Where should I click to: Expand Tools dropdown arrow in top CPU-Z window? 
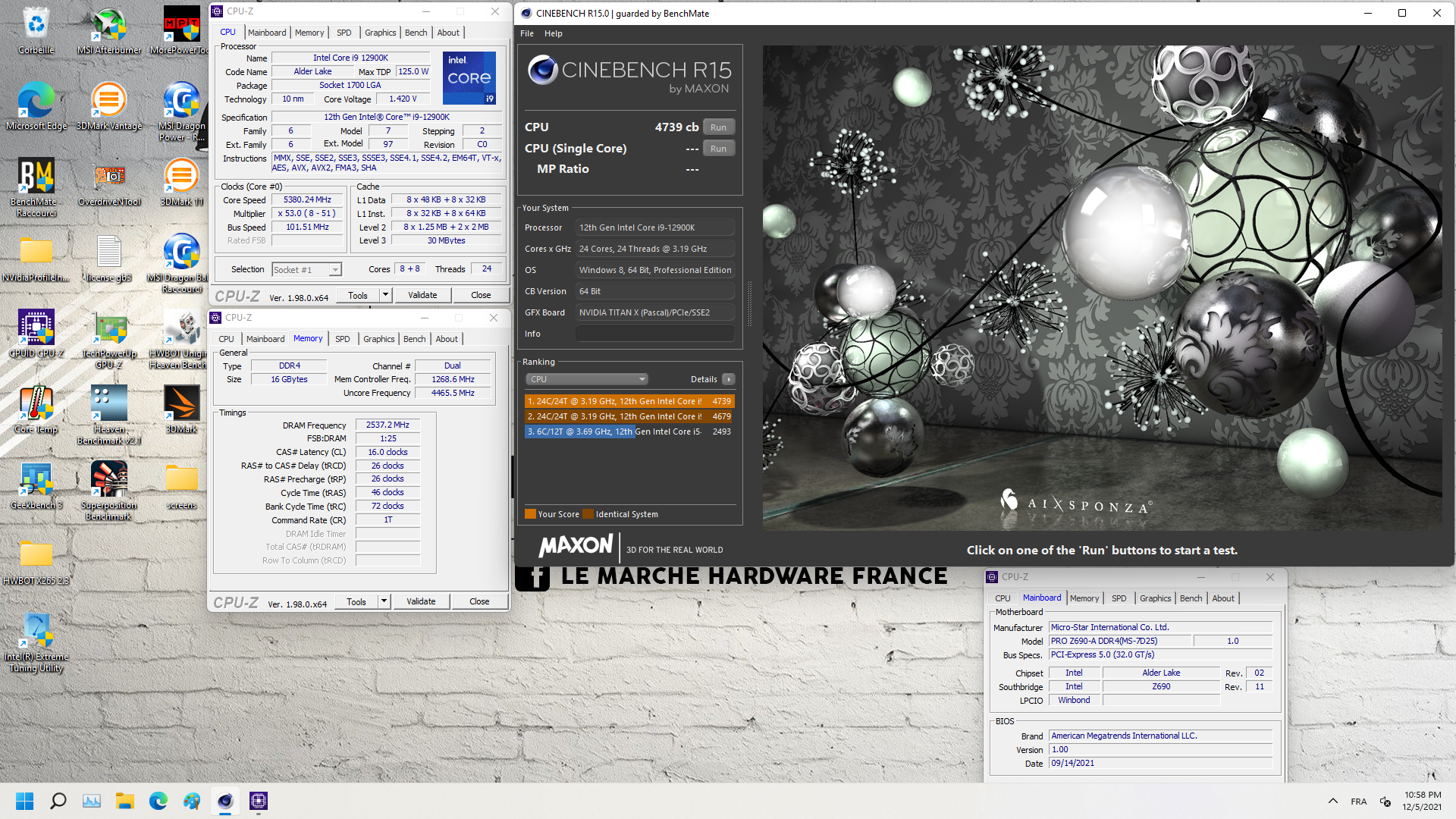385,295
